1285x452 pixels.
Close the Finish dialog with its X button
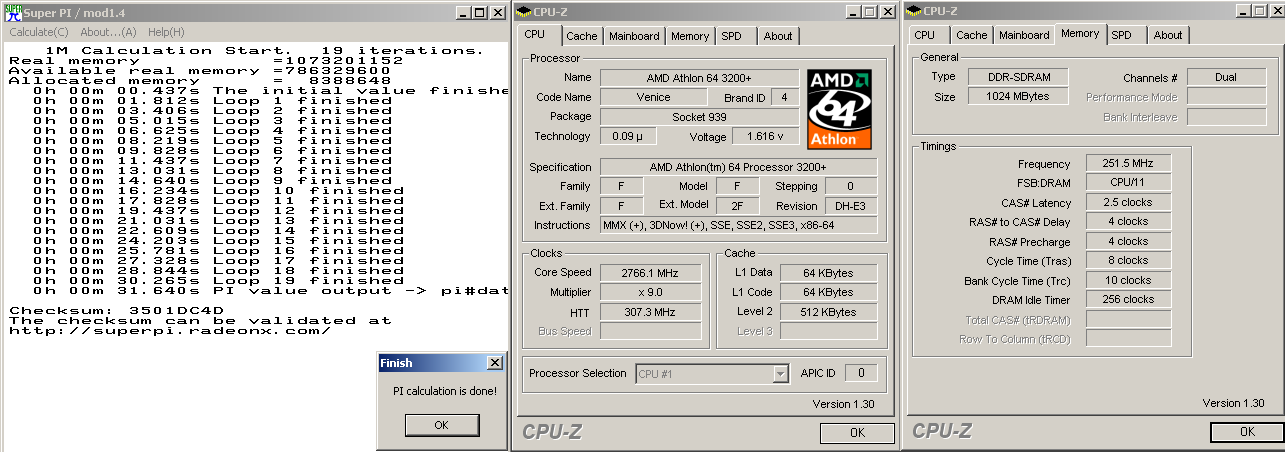[x=494, y=363]
